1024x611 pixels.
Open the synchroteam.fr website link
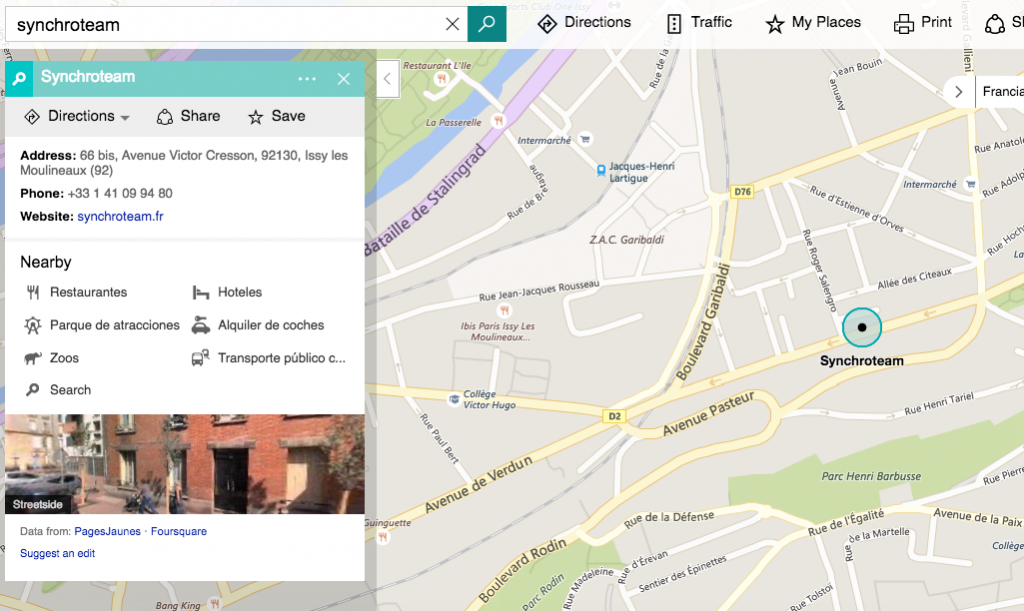120,216
